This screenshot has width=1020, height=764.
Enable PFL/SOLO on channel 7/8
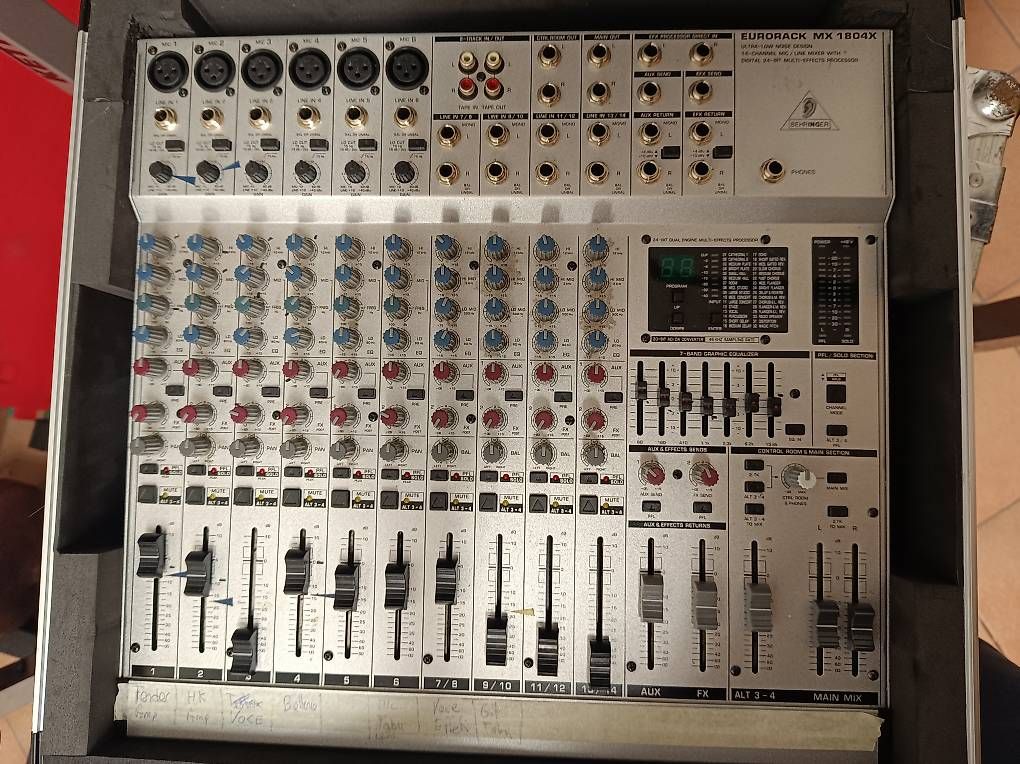[x=439, y=475]
